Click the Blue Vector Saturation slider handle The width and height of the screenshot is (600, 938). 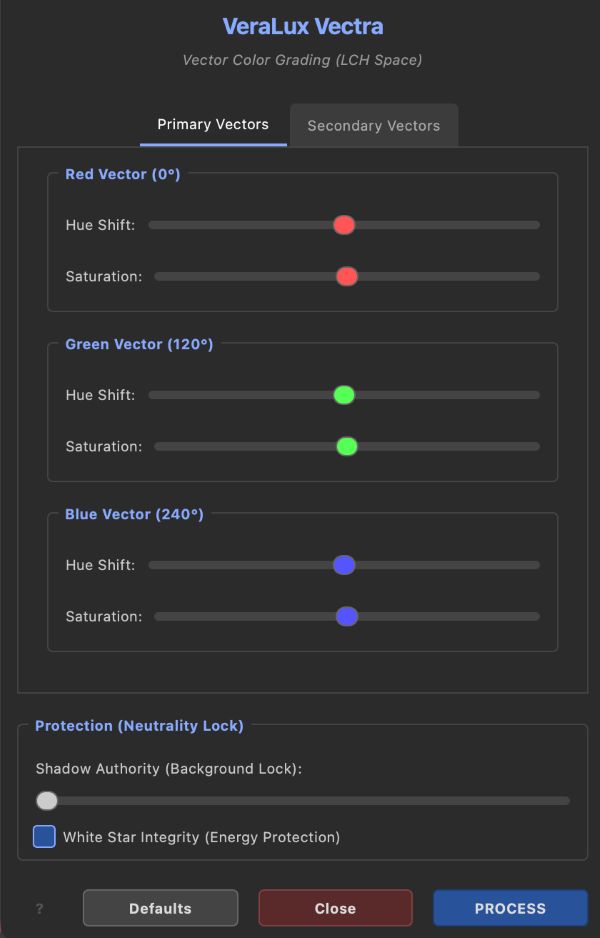tap(347, 616)
